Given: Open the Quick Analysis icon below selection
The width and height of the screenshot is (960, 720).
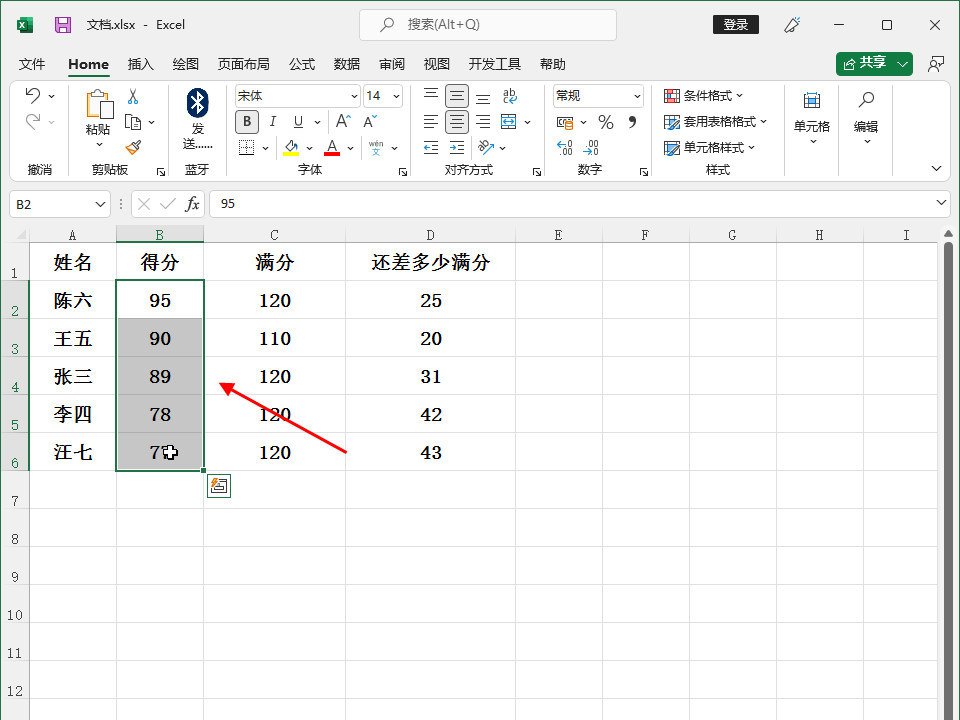Looking at the screenshot, I should 219,486.
